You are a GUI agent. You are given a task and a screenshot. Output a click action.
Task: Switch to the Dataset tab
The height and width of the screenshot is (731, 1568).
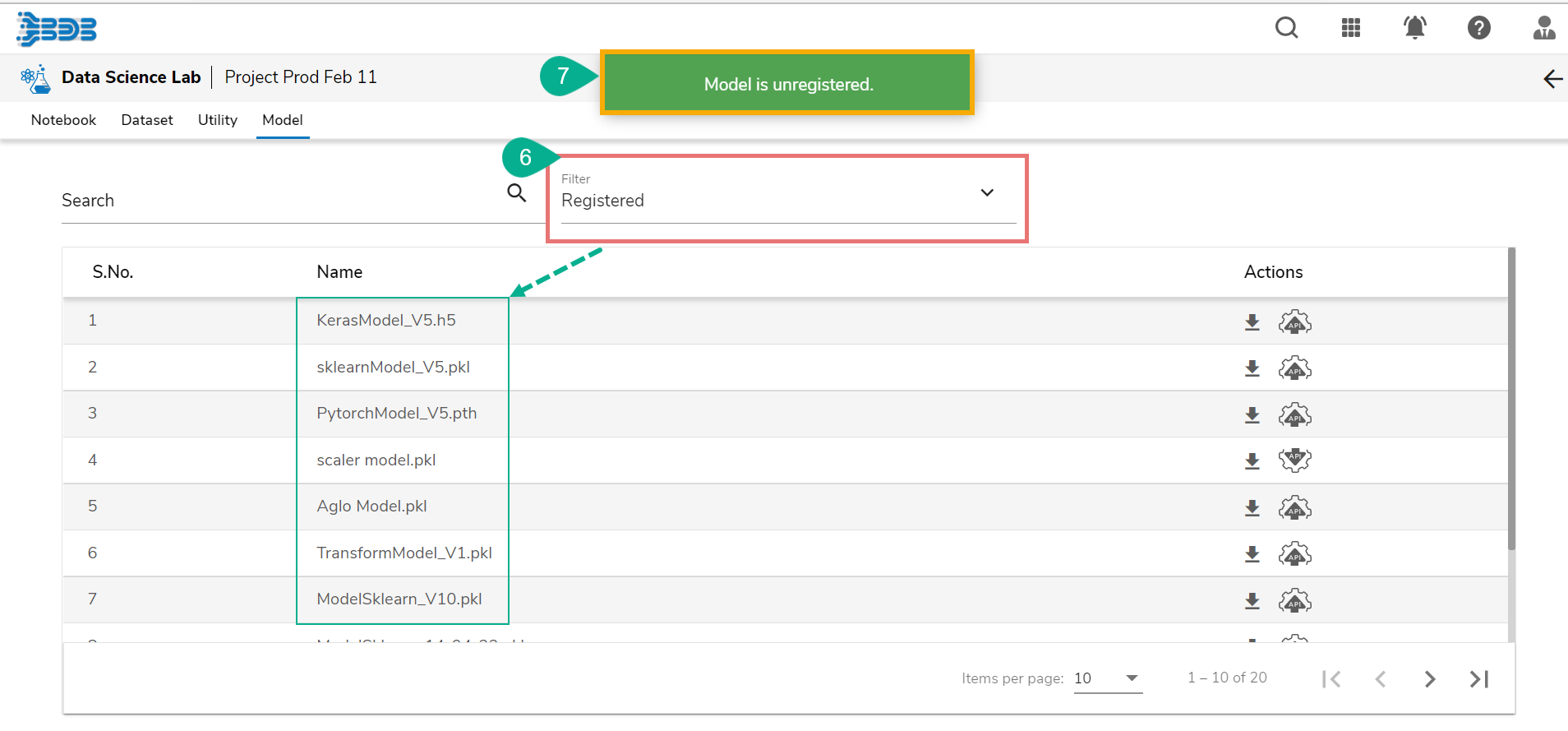[147, 120]
